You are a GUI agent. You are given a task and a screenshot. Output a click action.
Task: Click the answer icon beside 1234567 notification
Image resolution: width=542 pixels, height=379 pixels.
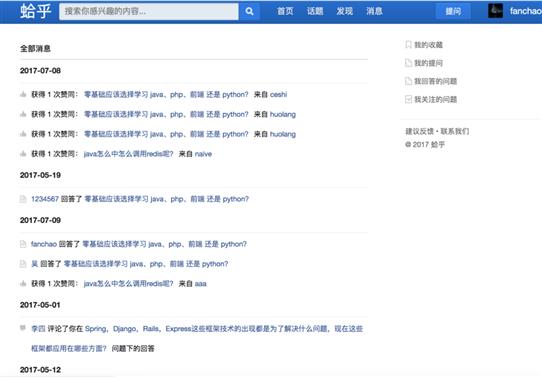(x=23, y=199)
